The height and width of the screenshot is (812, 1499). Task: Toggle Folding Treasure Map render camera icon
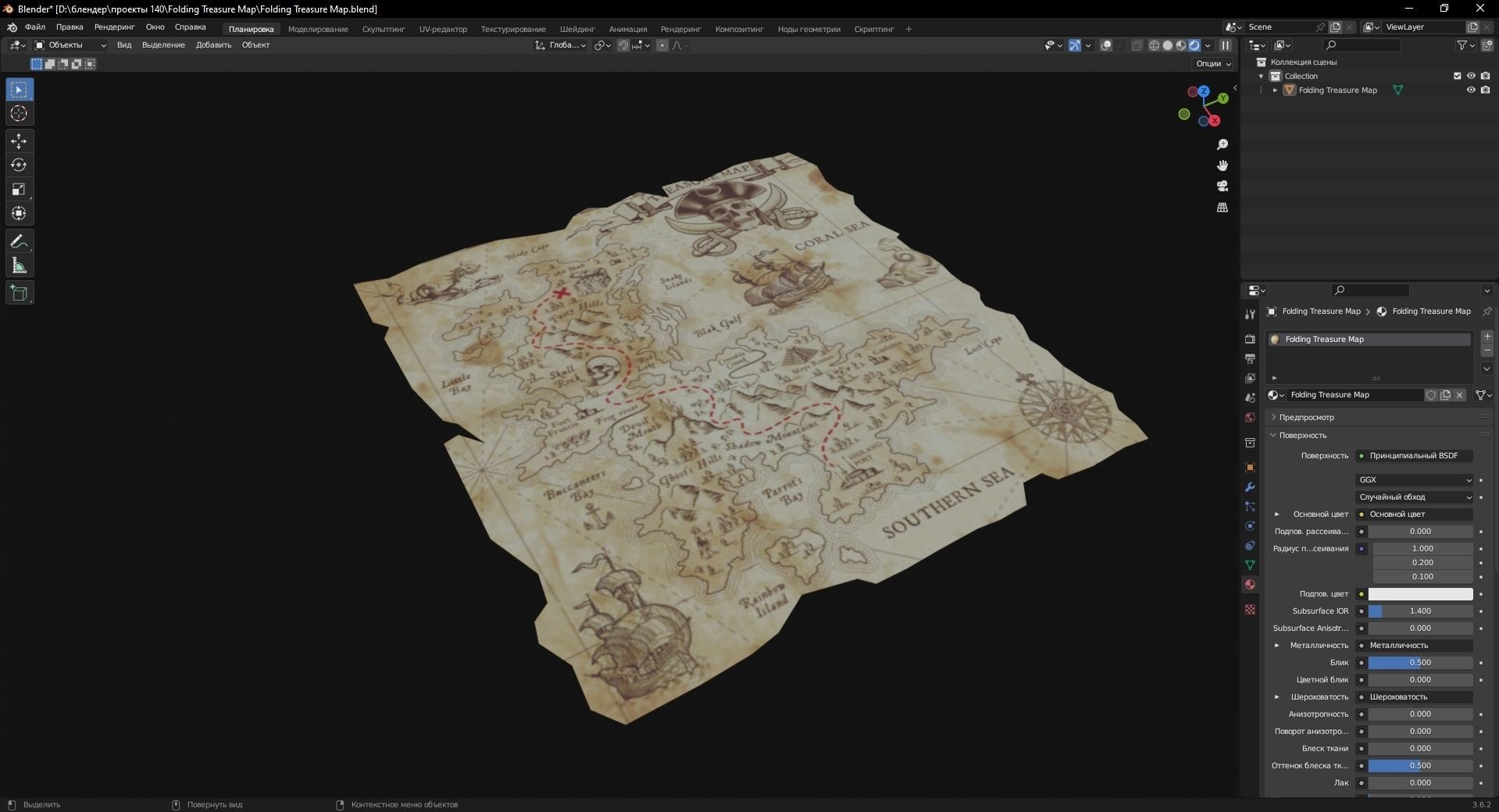tap(1485, 90)
